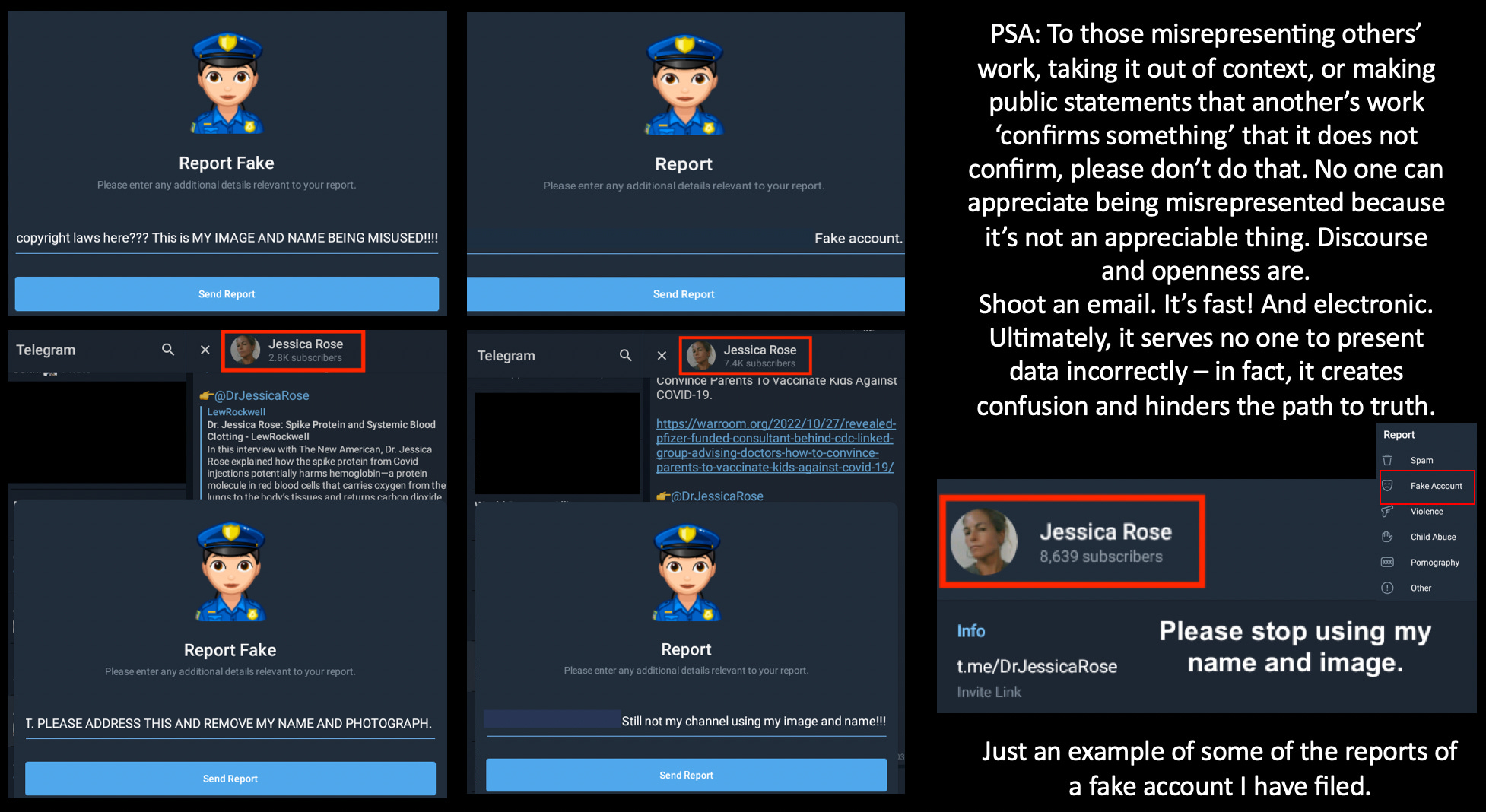Close the middle chat with the X icon
The image size is (1486, 812).
pos(662,355)
